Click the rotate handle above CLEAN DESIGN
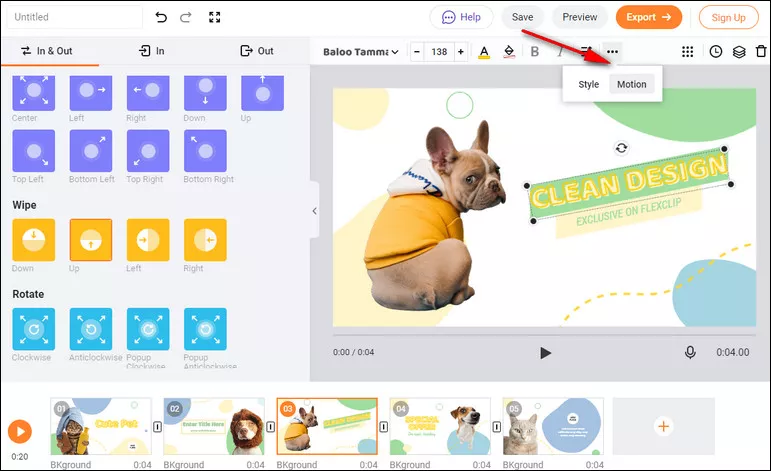This screenshot has height=471, width=771. pos(622,148)
